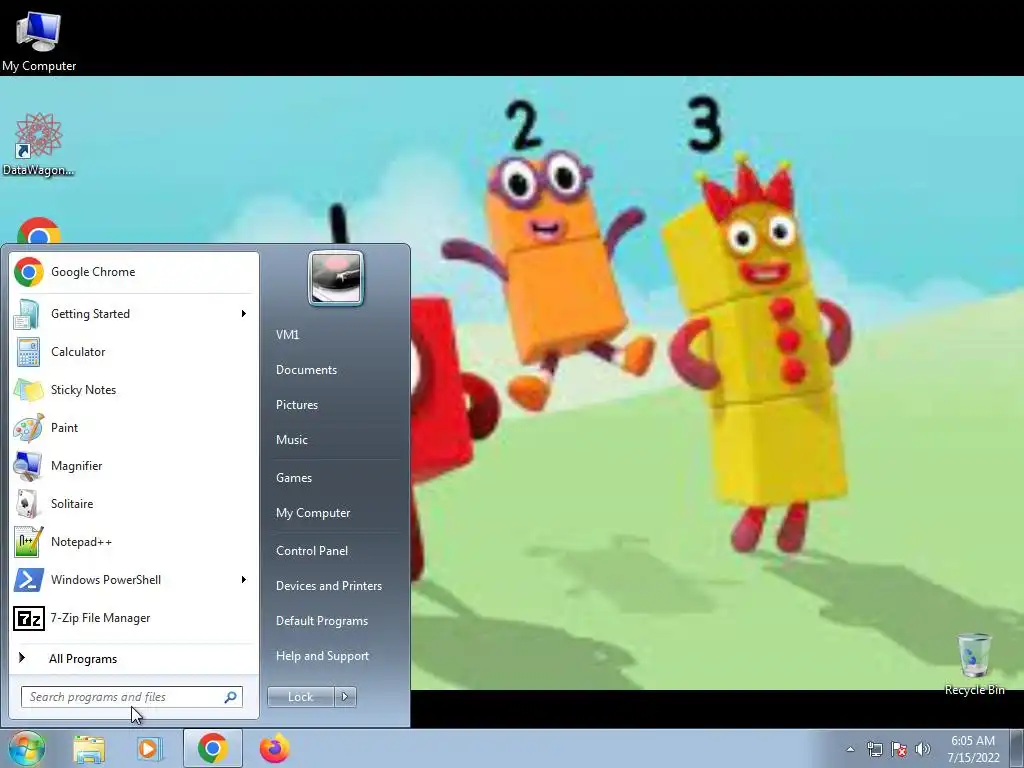Open Windows Explorer from the taskbar
The height and width of the screenshot is (768, 1024).
89,749
